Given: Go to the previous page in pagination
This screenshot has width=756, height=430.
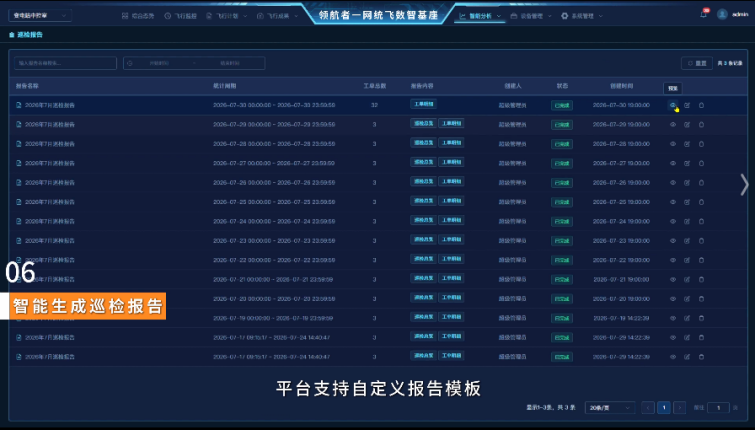Looking at the screenshot, I should coord(648,408).
